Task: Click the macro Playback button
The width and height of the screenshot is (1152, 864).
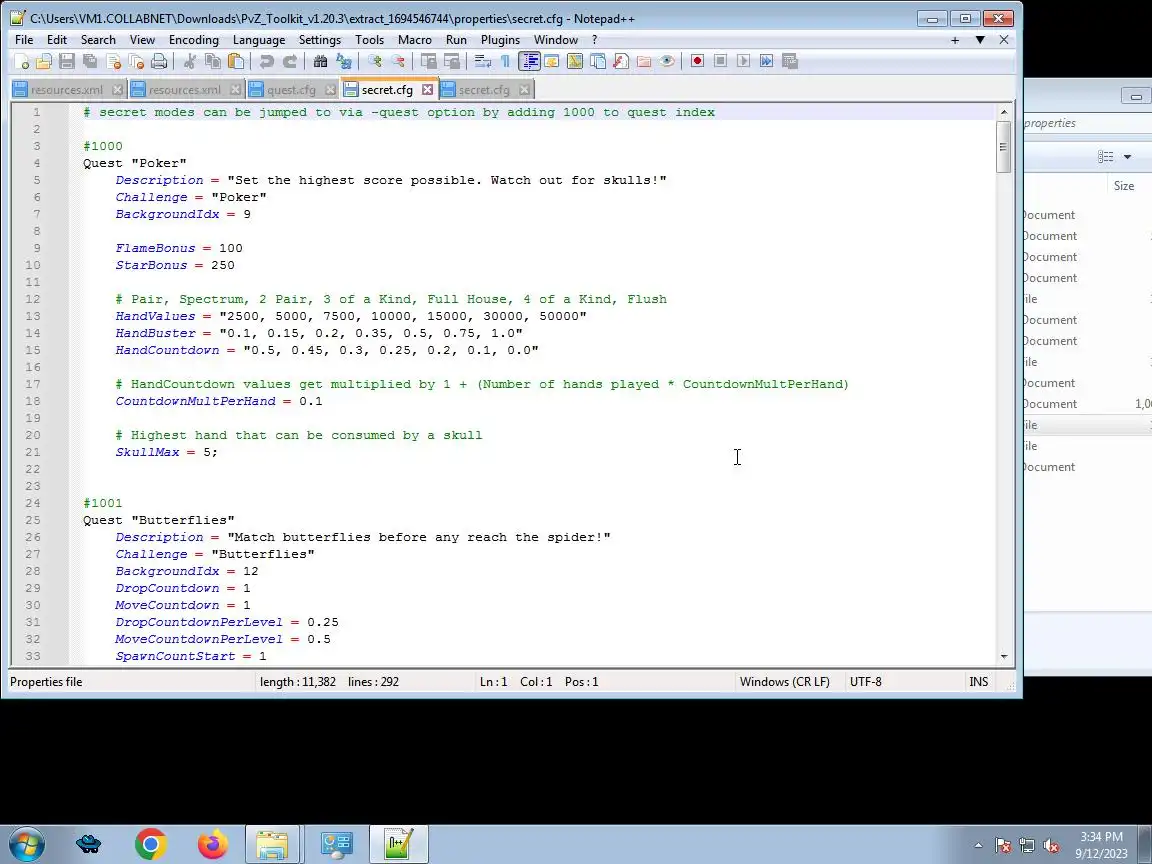Action: [744, 61]
